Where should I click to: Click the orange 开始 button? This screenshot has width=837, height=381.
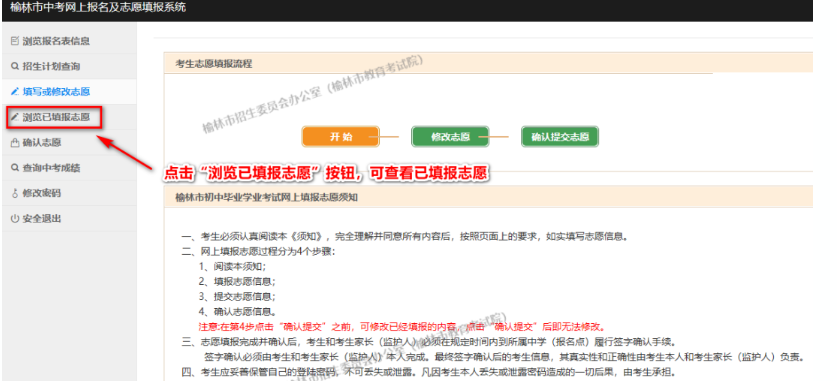[341, 137]
